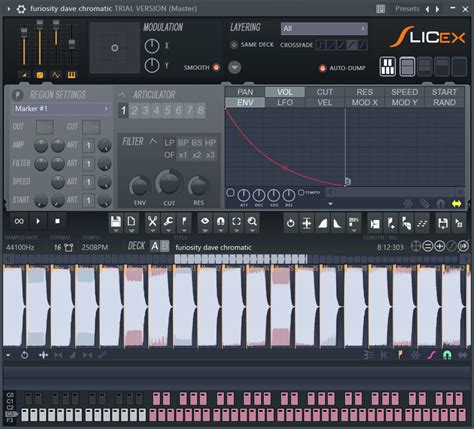This screenshot has height=429, width=474.
Task: Click the yellow double arrow envelope icon
Action: point(456,203)
